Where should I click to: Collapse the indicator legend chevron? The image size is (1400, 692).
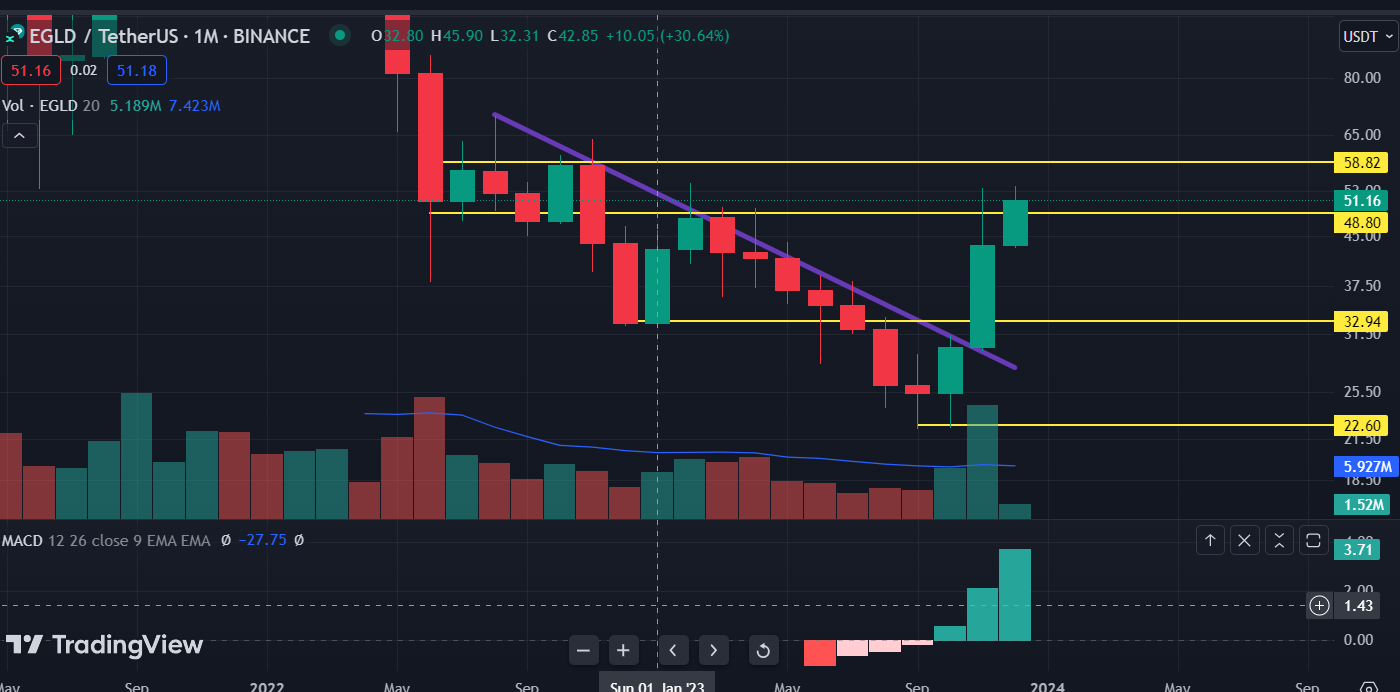[x=20, y=136]
